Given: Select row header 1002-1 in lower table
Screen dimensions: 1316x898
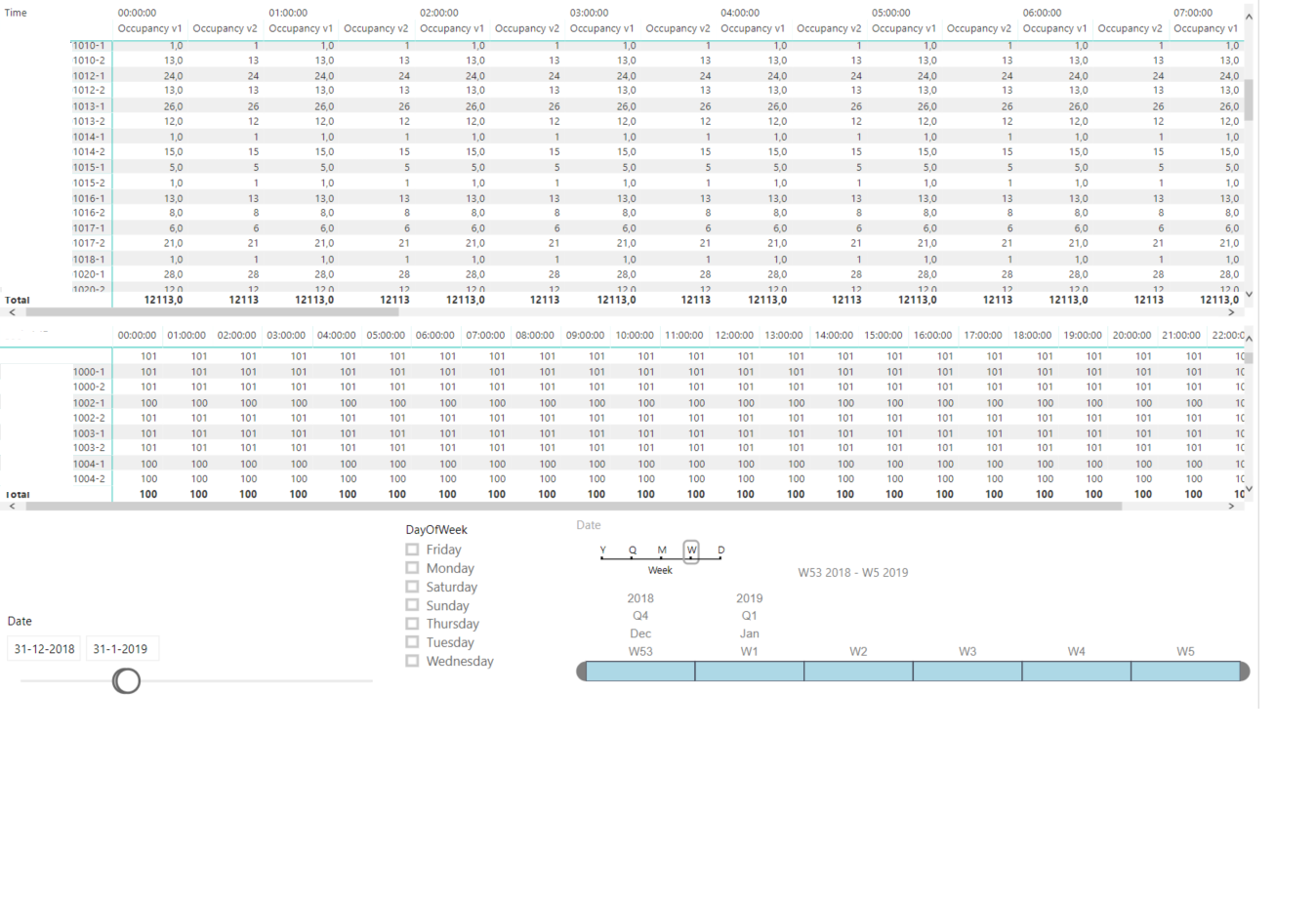Looking at the screenshot, I should [89, 403].
